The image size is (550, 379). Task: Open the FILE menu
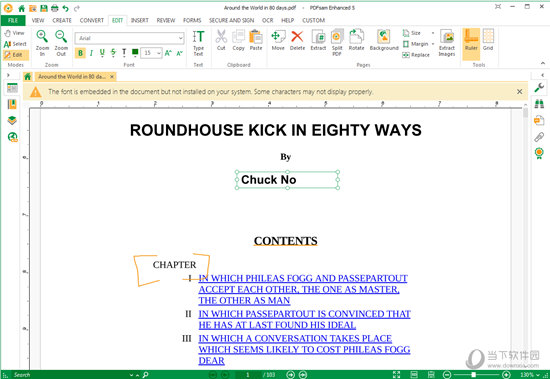(13, 20)
